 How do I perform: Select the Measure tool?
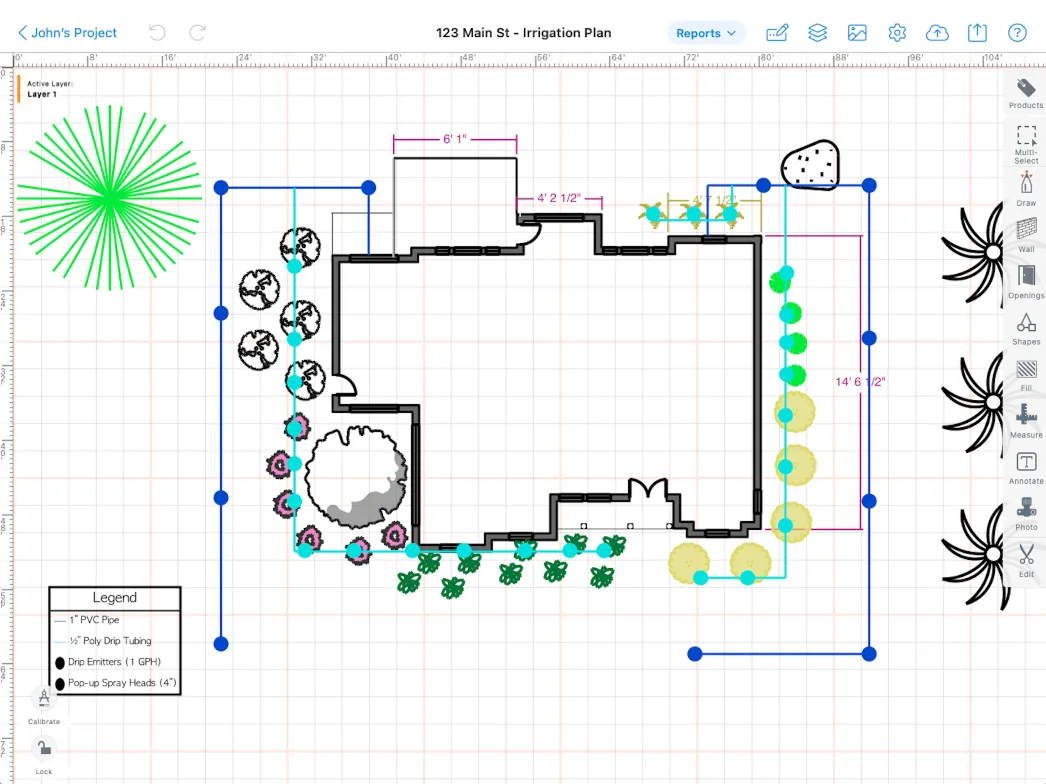click(x=1026, y=421)
